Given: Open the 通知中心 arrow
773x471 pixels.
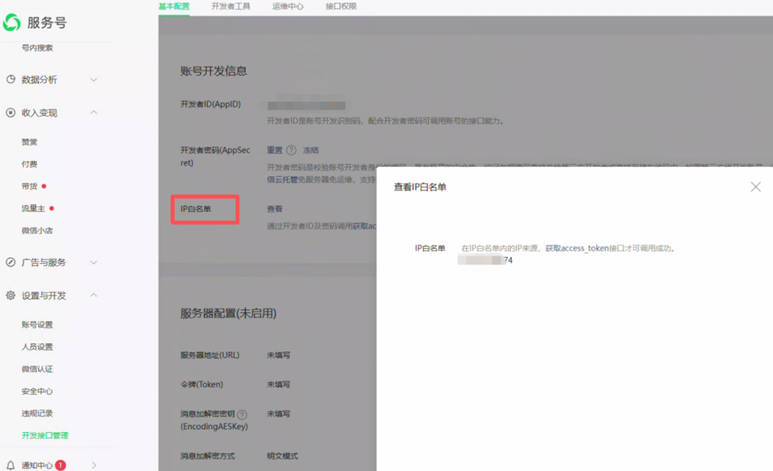Looking at the screenshot, I should click(x=94, y=465).
